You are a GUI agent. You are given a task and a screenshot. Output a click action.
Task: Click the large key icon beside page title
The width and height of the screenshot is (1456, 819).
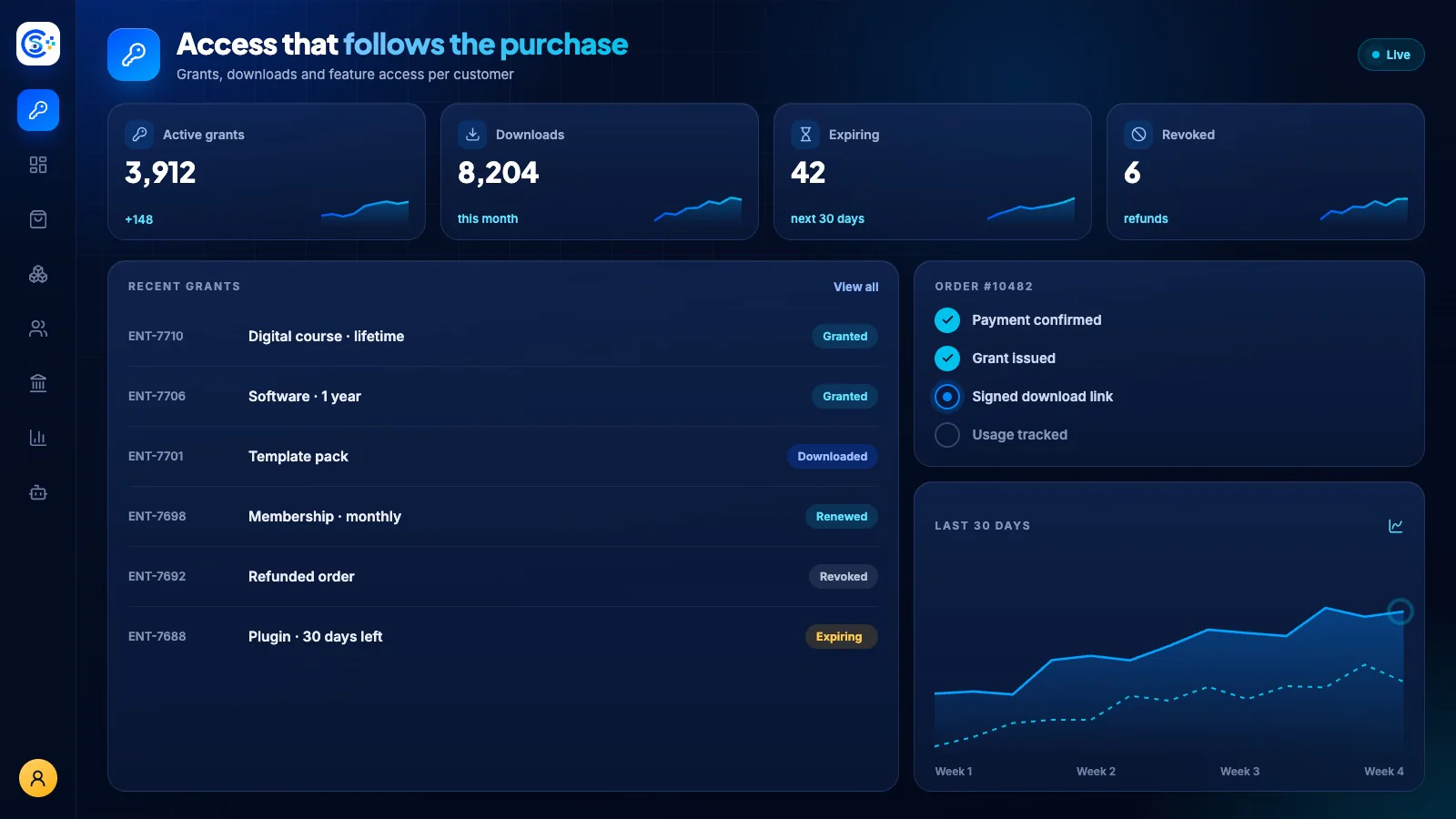coord(134,55)
